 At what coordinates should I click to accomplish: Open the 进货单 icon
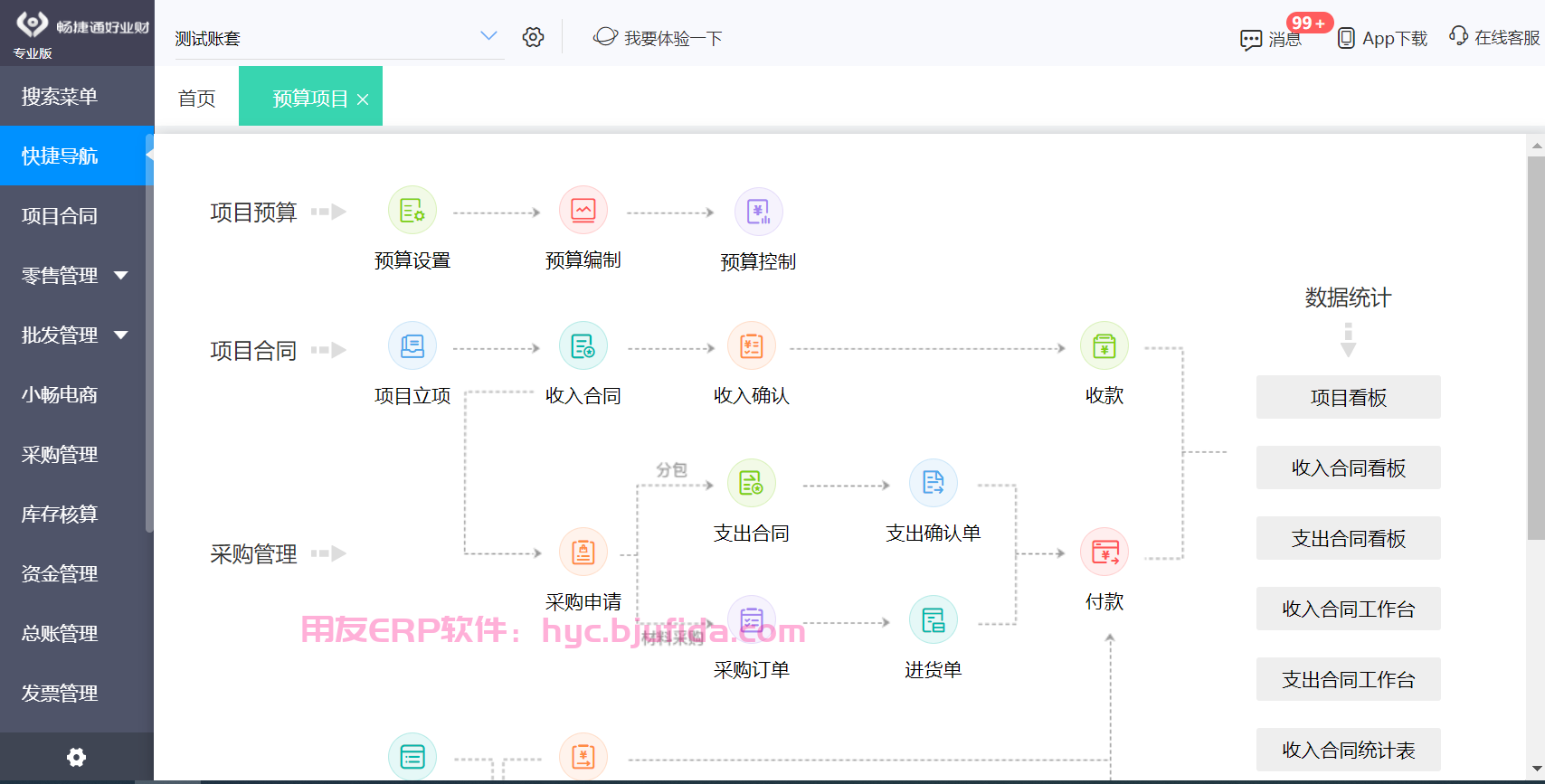pyautogui.click(x=934, y=619)
